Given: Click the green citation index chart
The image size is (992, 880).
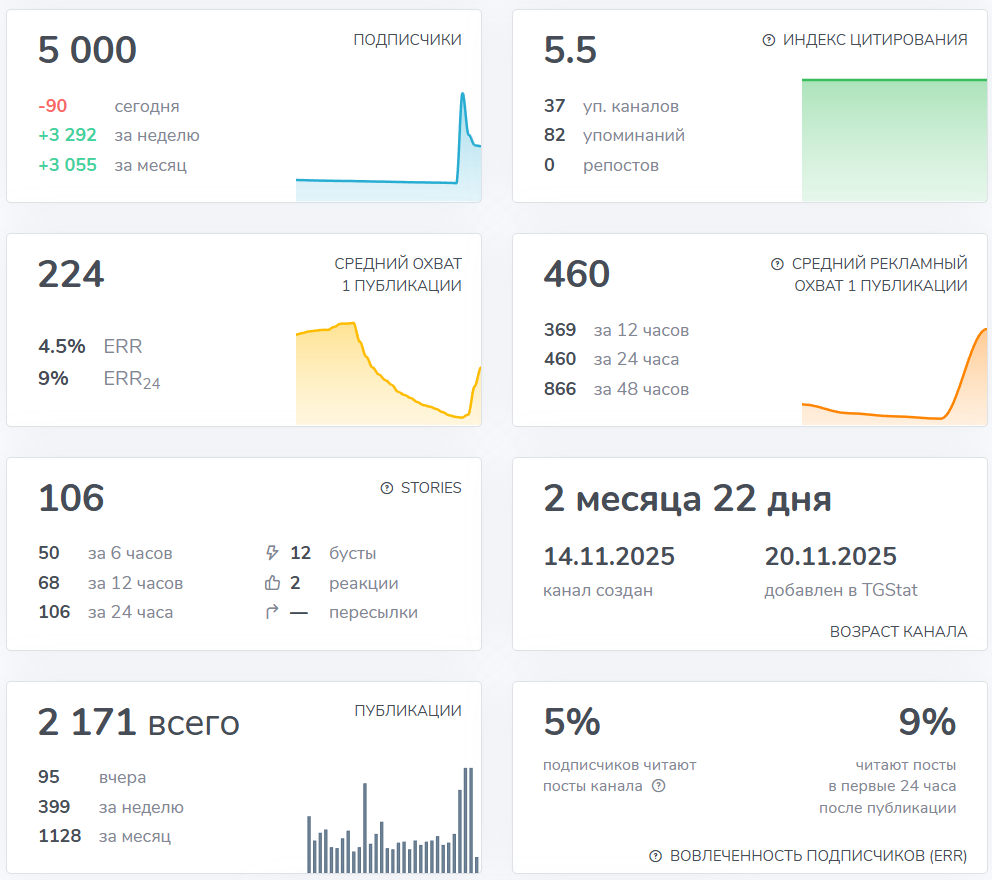Looking at the screenshot, I should [894, 140].
